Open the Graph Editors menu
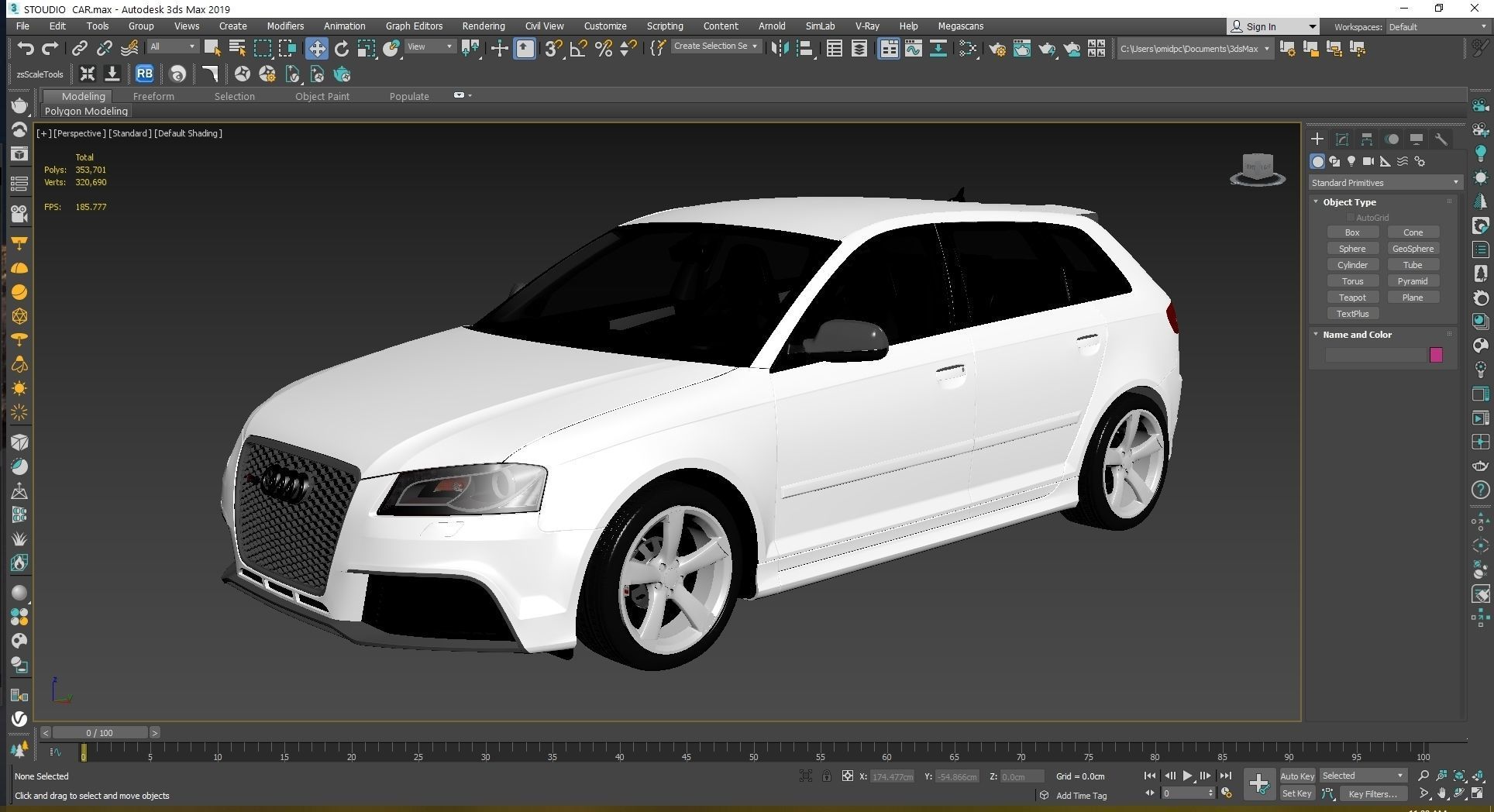The width and height of the screenshot is (1494, 812). tap(414, 26)
